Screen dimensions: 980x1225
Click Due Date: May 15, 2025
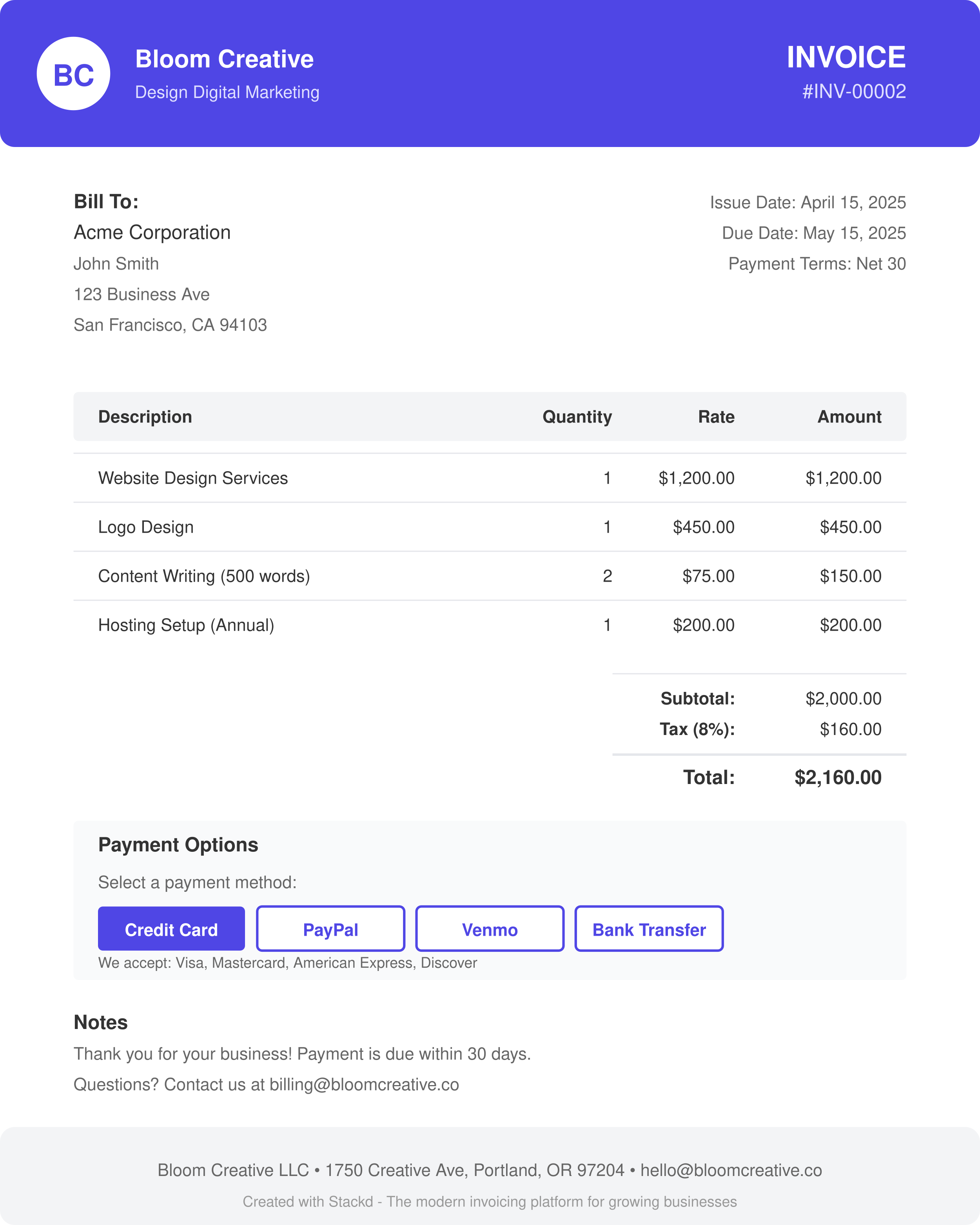click(x=813, y=233)
